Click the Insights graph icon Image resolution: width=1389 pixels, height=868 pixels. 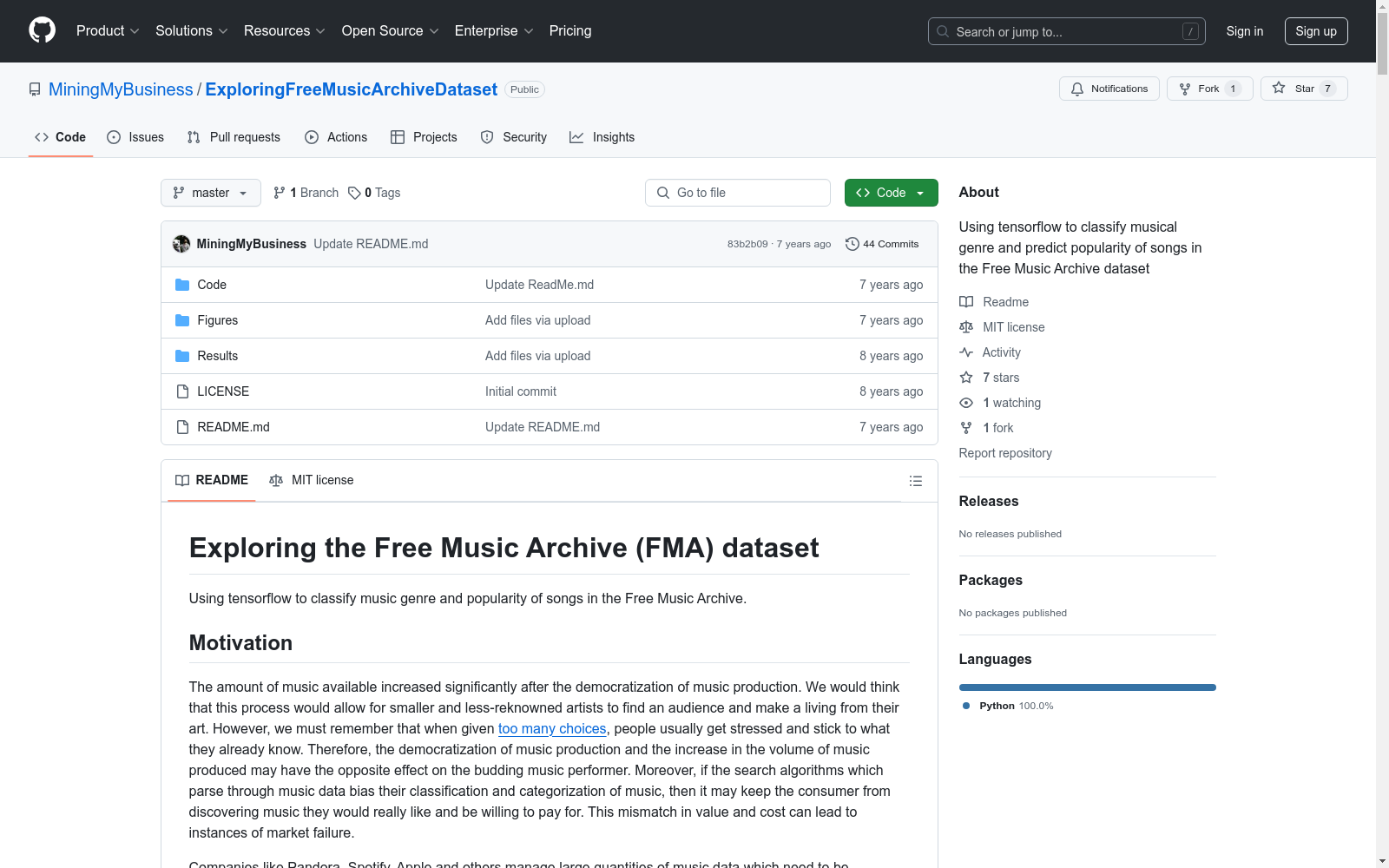[576, 137]
